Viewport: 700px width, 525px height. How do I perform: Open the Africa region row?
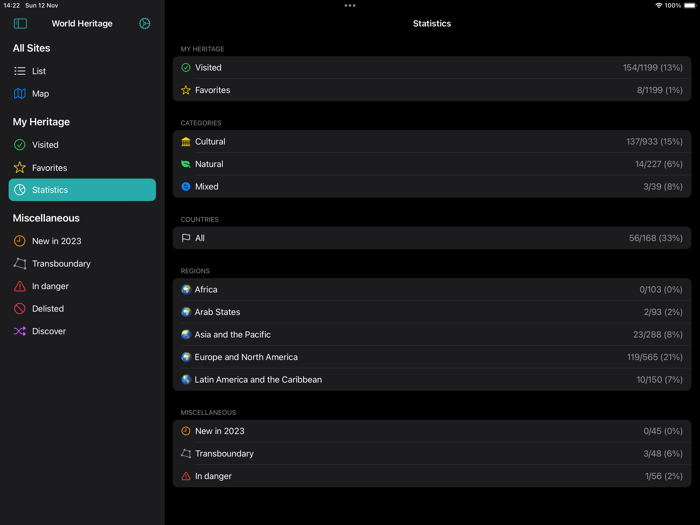[432, 289]
